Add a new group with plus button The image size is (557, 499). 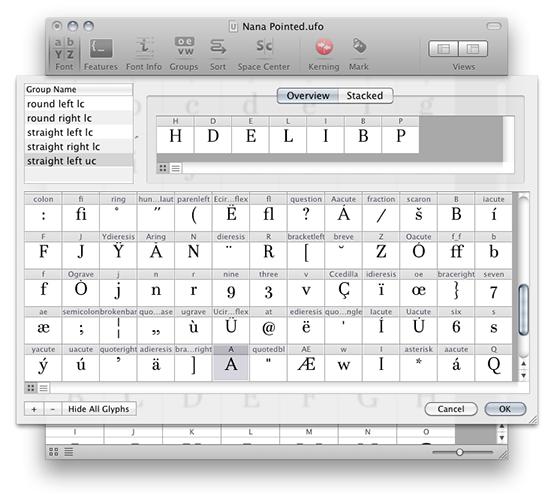click(34, 409)
